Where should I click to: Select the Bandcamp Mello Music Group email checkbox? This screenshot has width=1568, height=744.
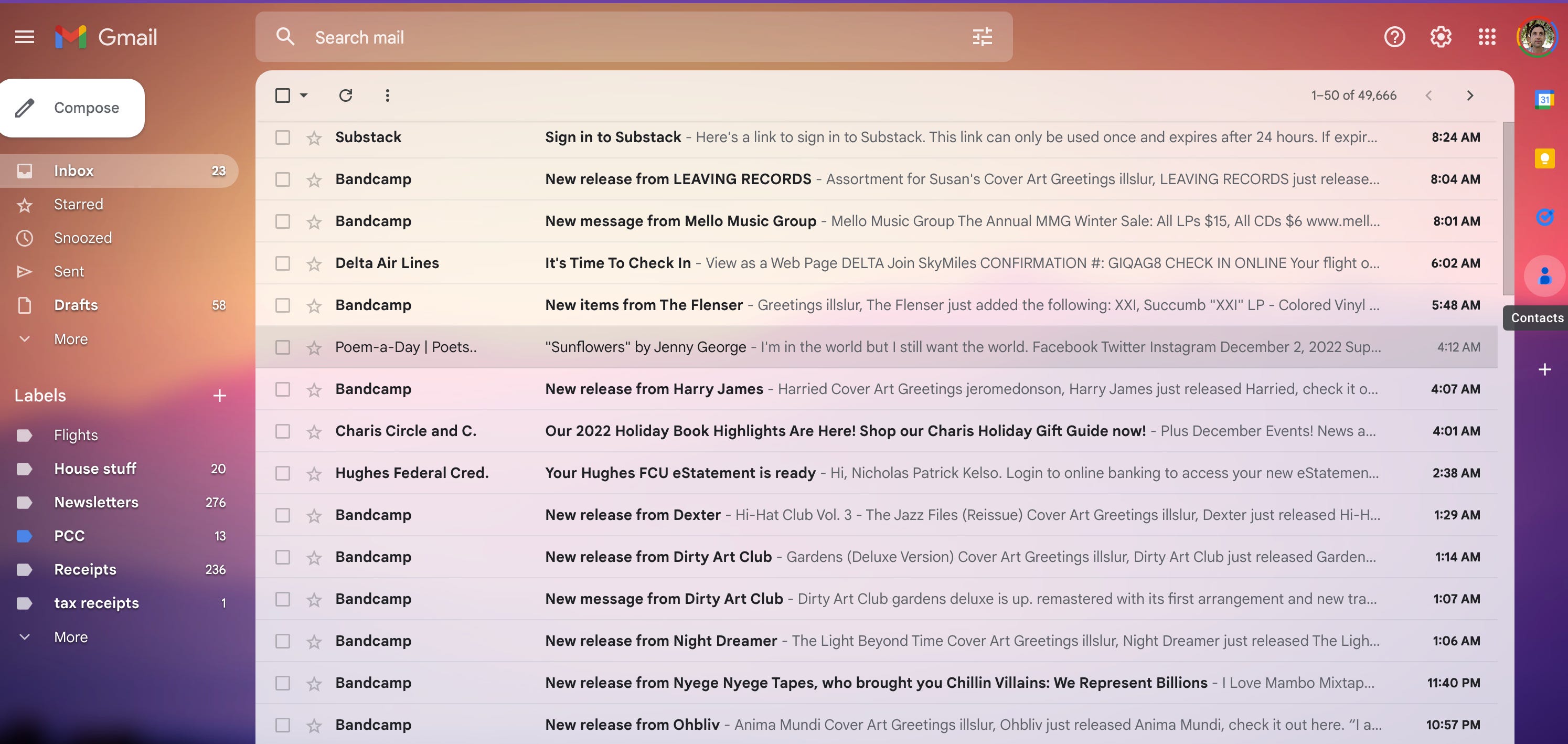pos(282,221)
